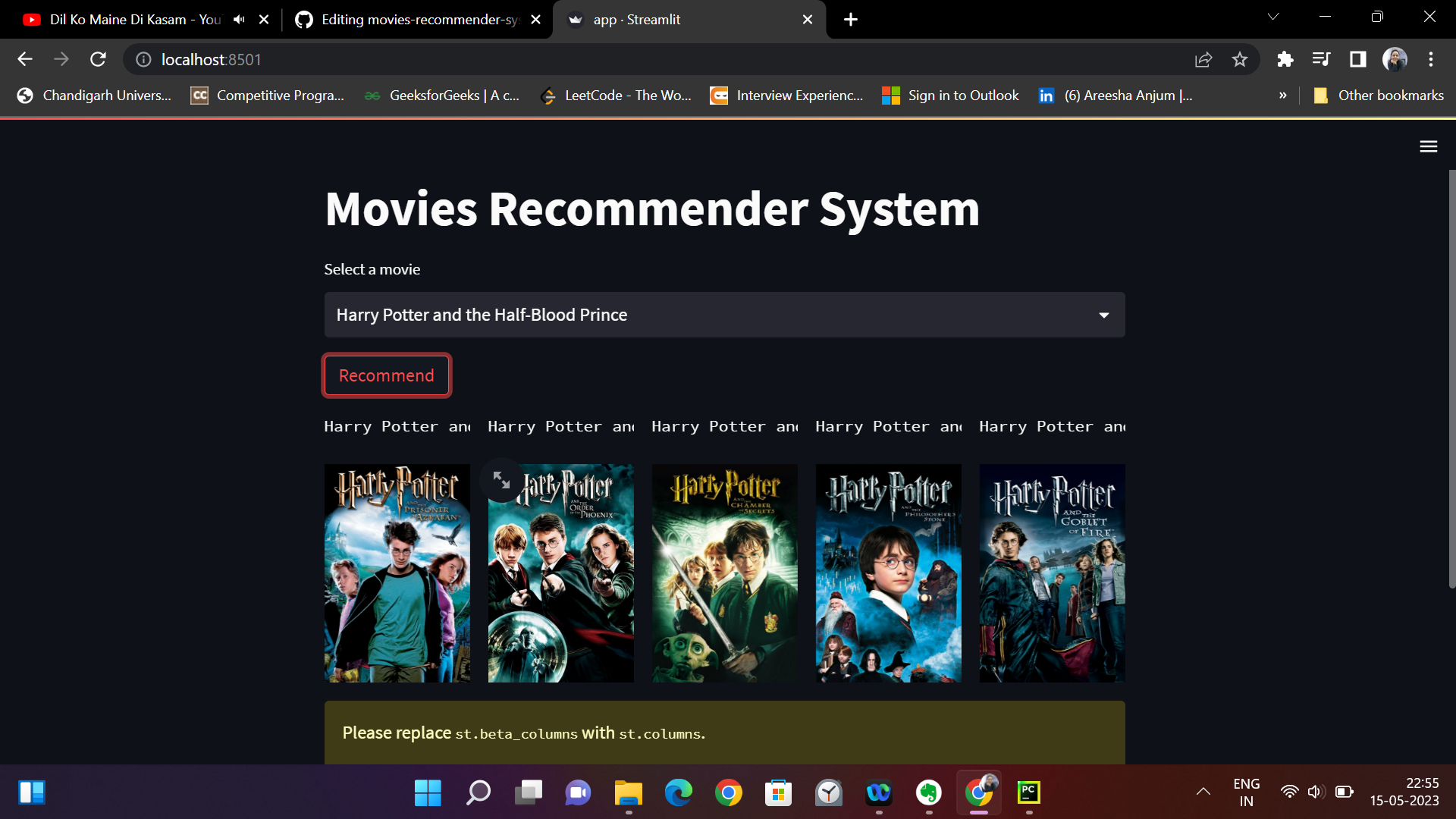Mute the YouTube tab audio
The width and height of the screenshot is (1456, 819).
(239, 19)
